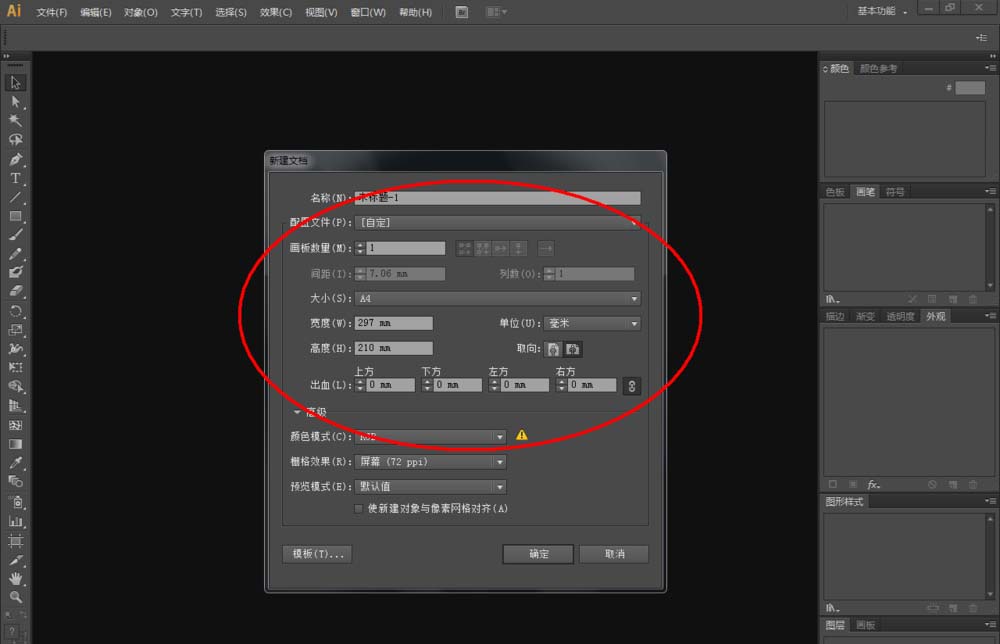Click the Bridge icon in menu bar

(462, 12)
